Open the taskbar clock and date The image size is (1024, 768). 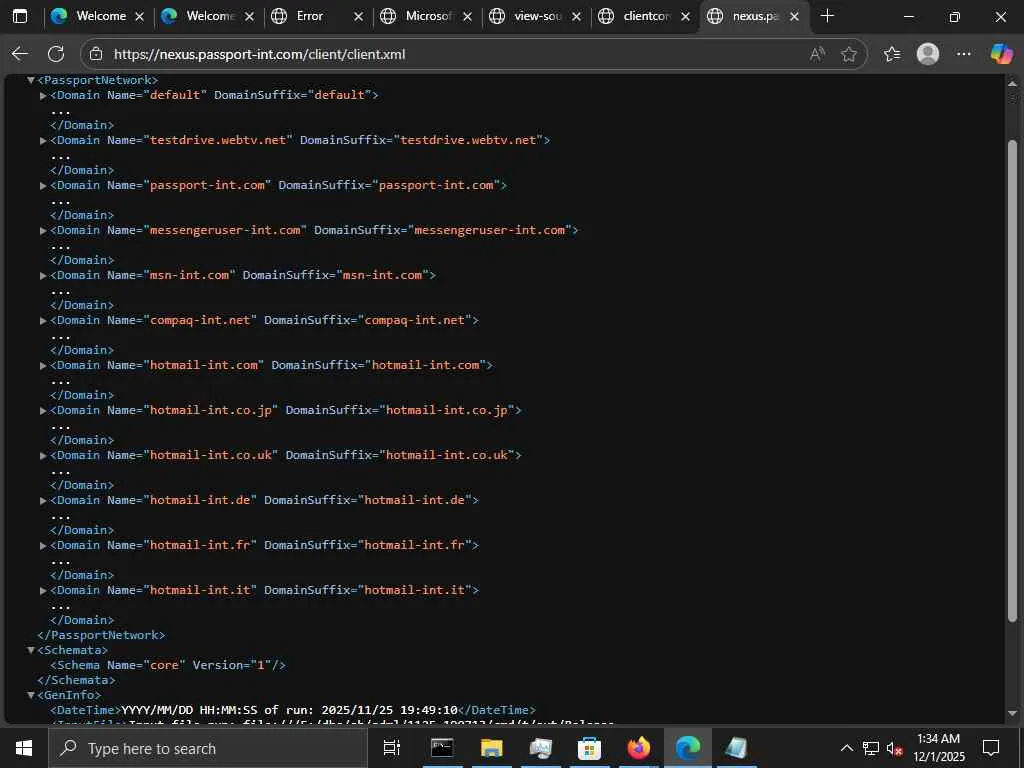click(938, 748)
